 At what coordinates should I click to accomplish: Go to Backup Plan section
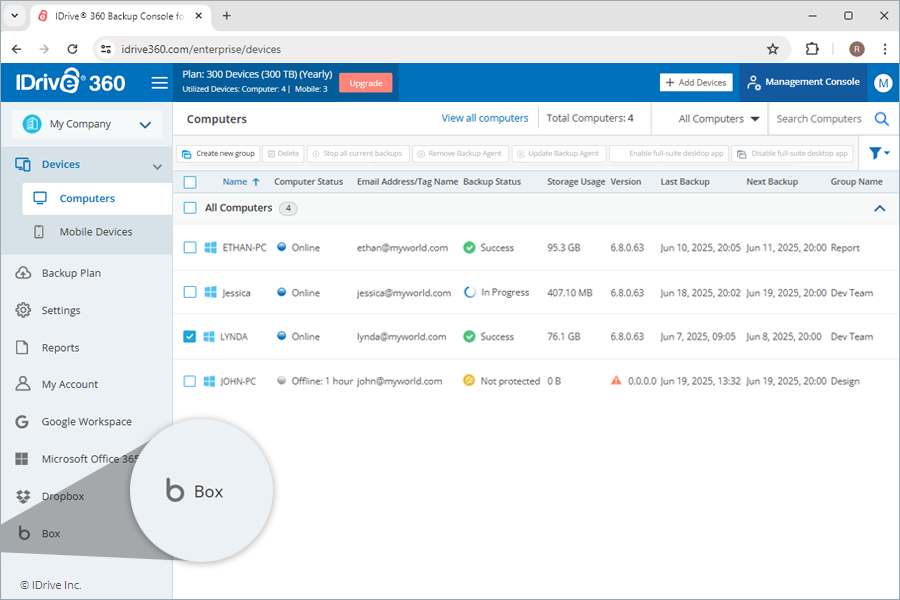pyautogui.click(x=70, y=273)
